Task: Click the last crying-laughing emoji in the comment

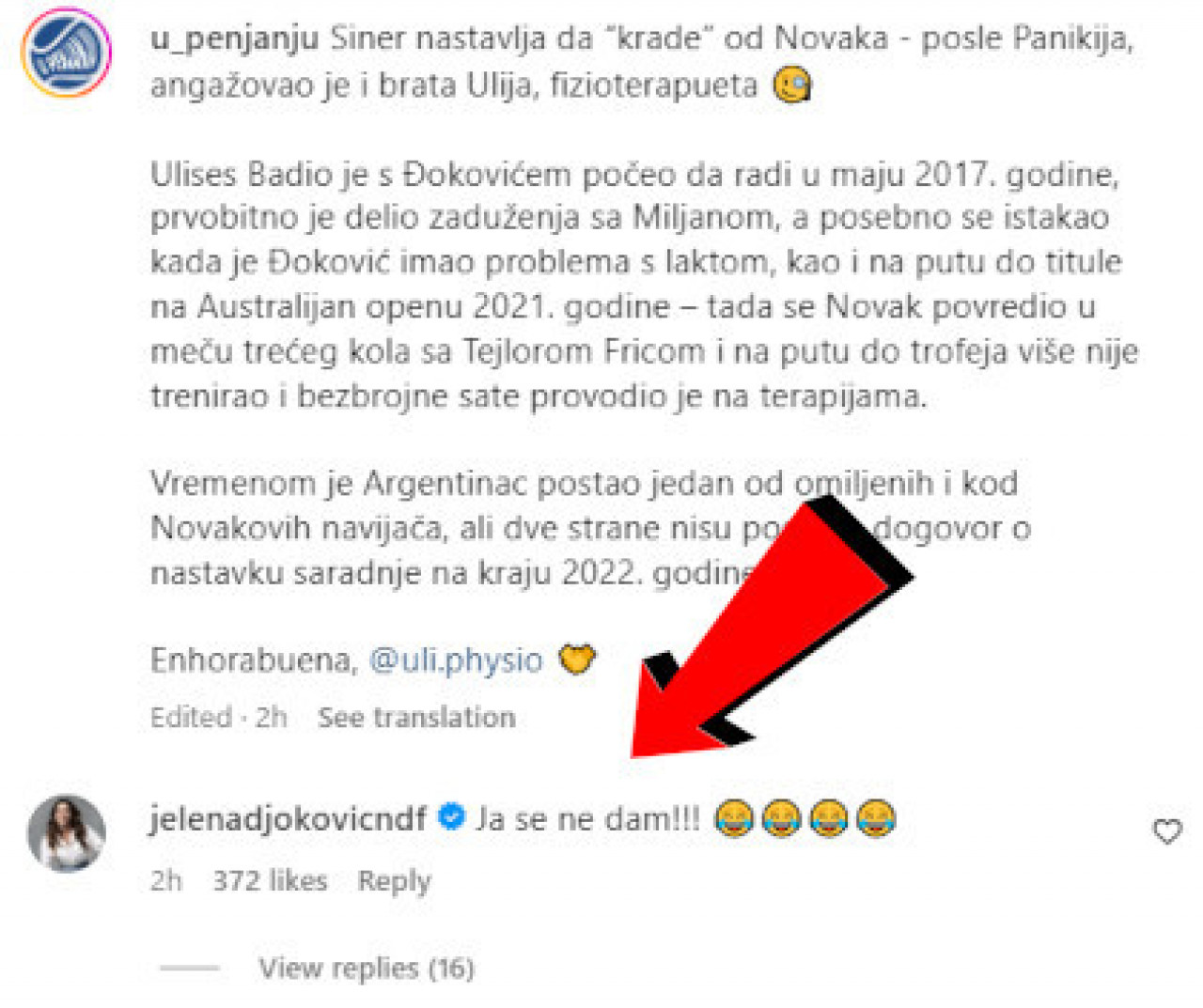Action: point(876,818)
